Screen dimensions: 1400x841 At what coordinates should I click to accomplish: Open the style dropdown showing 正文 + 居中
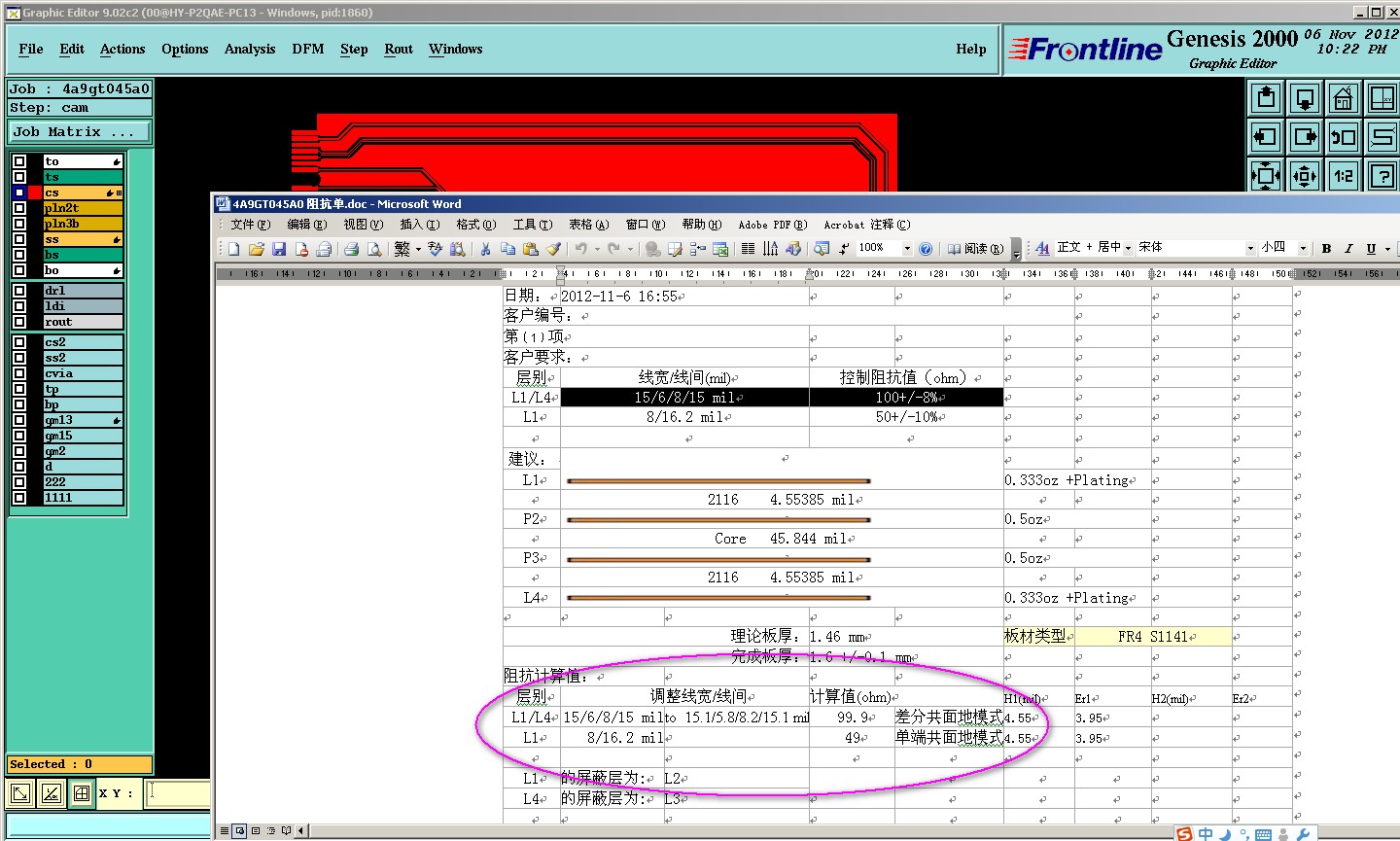1128,248
